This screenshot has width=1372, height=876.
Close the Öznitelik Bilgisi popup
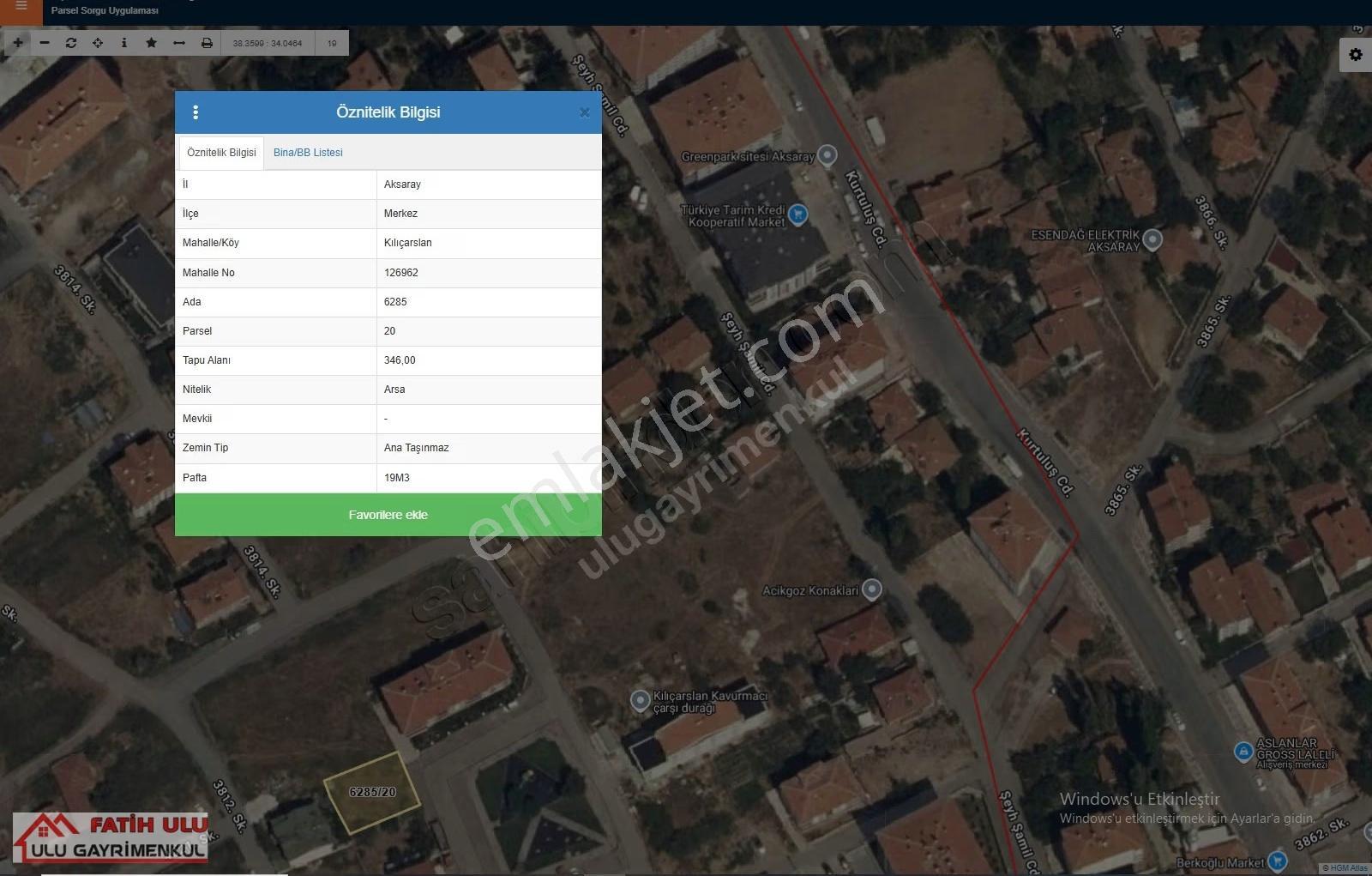(585, 112)
